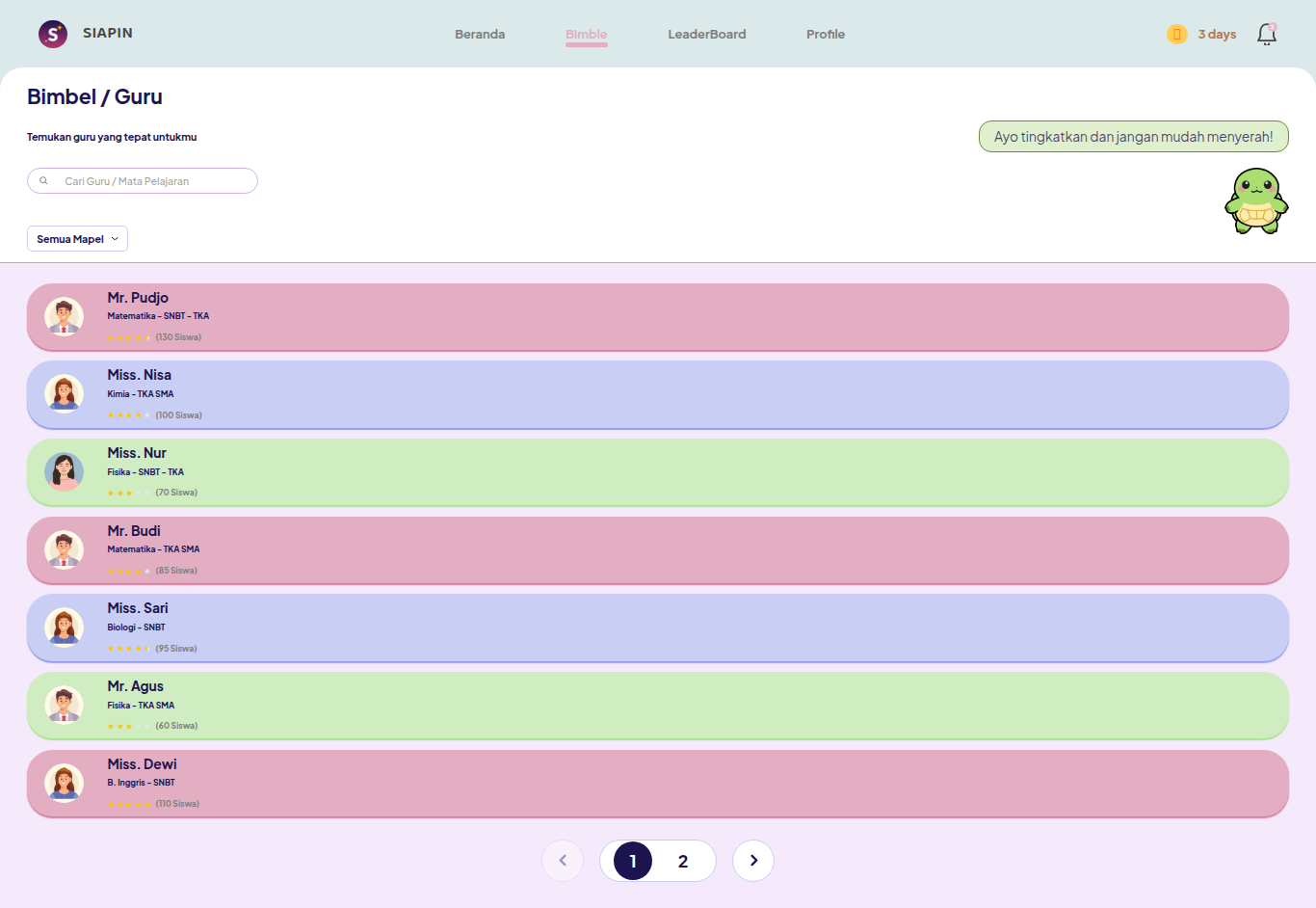Click Miss. Dewi's avatar
1316x908 pixels.
64,784
